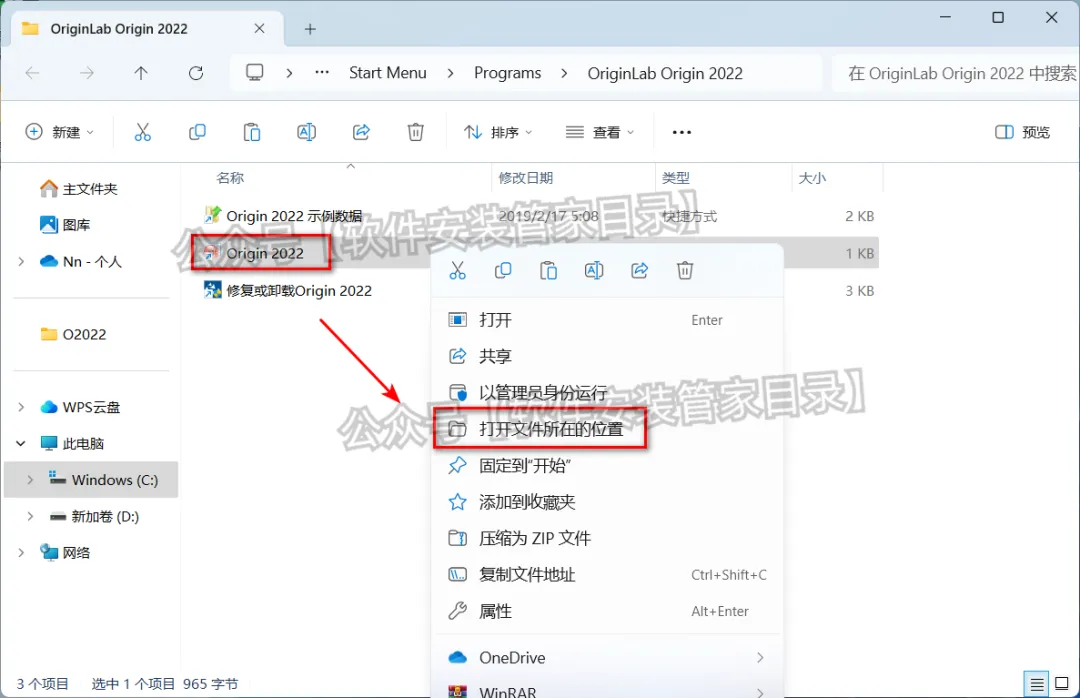
Task: Sort by the 修改日期 column header
Action: (526, 178)
